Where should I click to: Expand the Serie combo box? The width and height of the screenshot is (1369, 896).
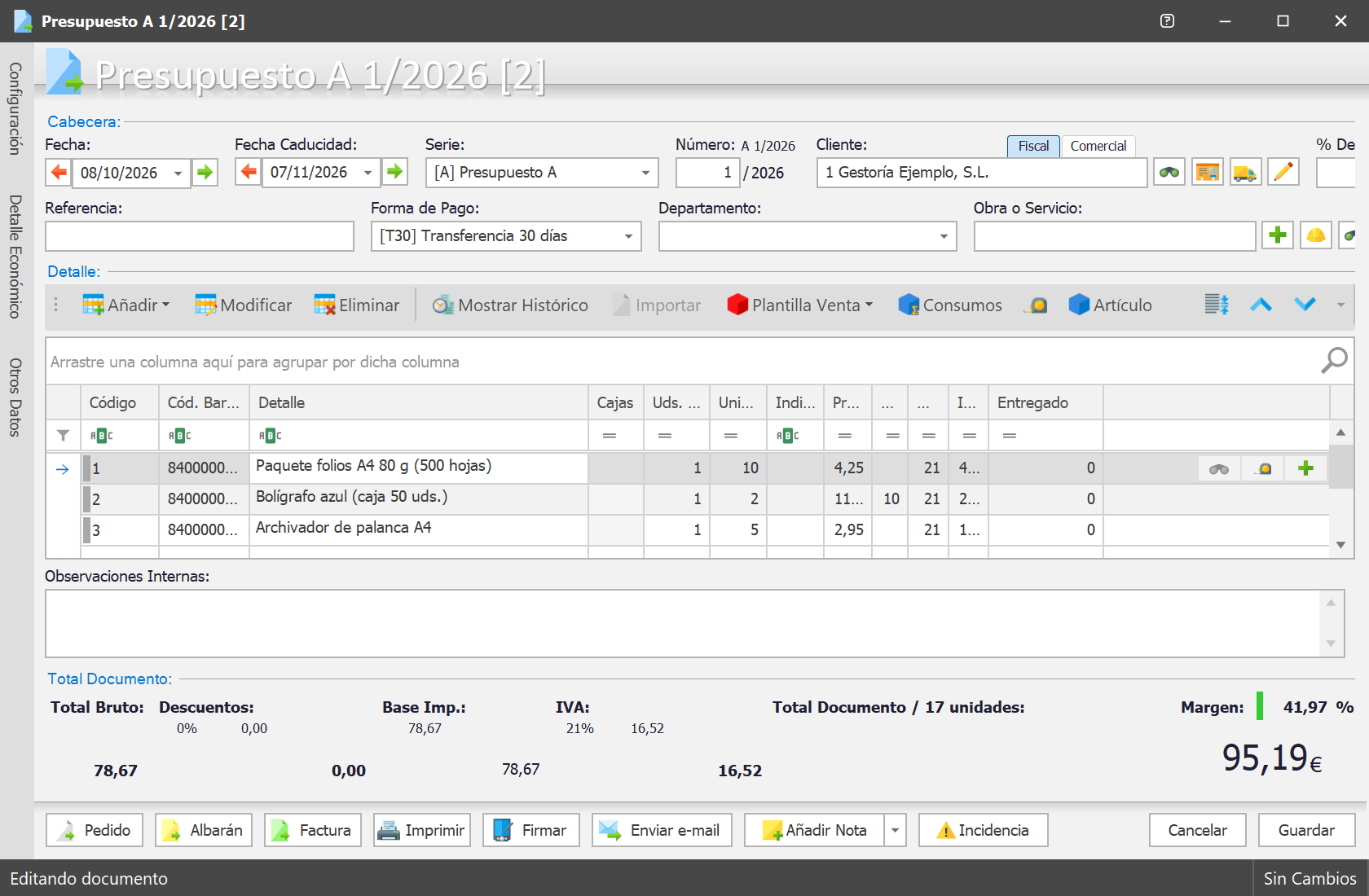[x=645, y=173]
